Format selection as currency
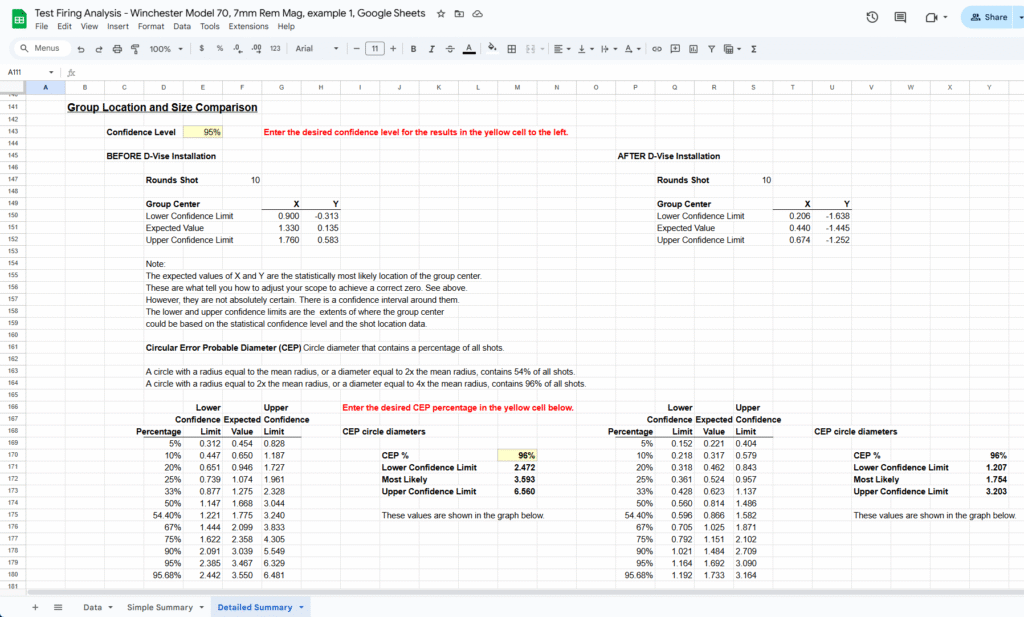1024x617 pixels. point(200,47)
